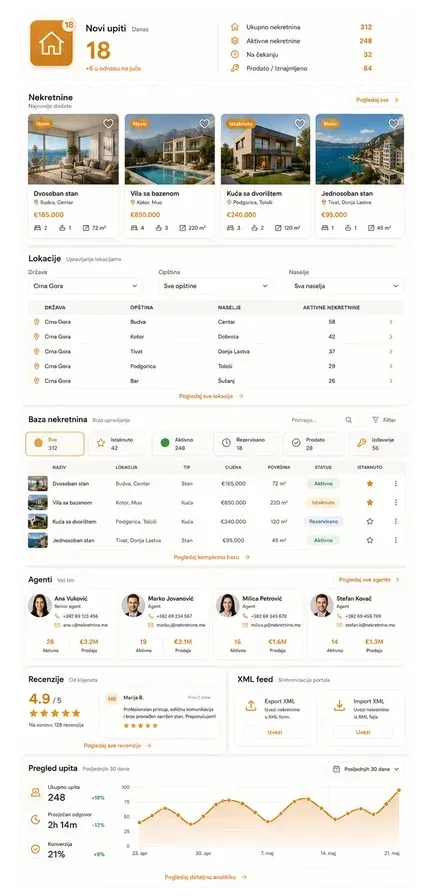Toggle featured star for Dvosoban stan row

[370, 483]
